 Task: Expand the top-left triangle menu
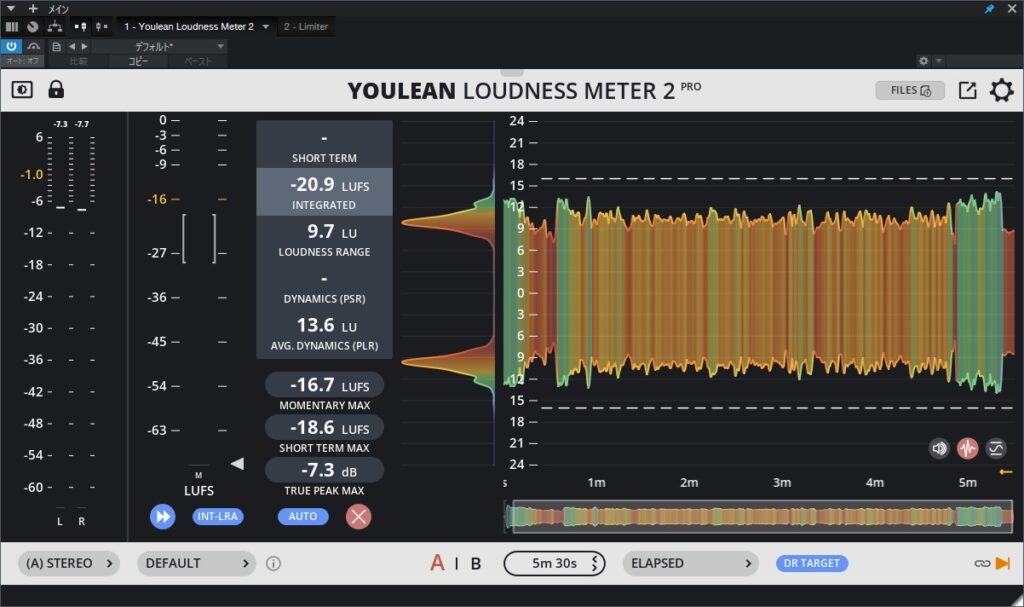pos(10,8)
